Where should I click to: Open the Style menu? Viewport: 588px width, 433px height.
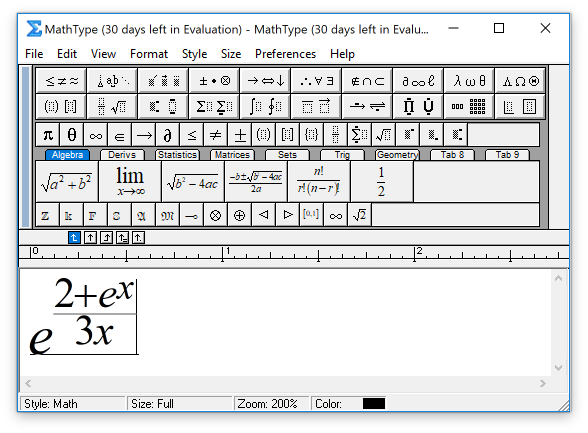coord(194,54)
